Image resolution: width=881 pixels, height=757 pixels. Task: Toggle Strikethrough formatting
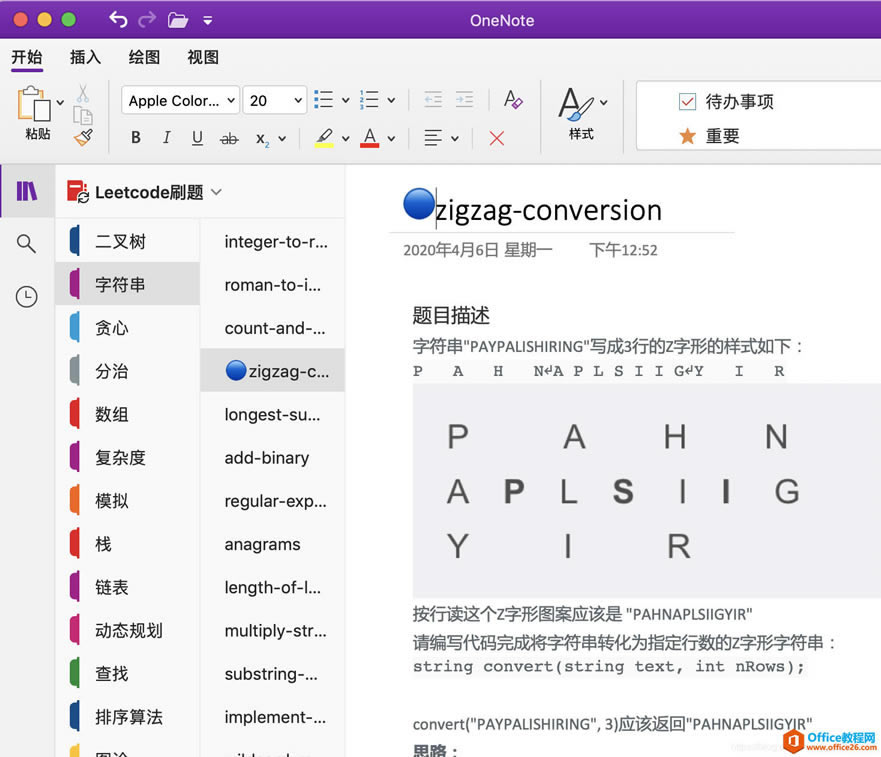click(229, 138)
